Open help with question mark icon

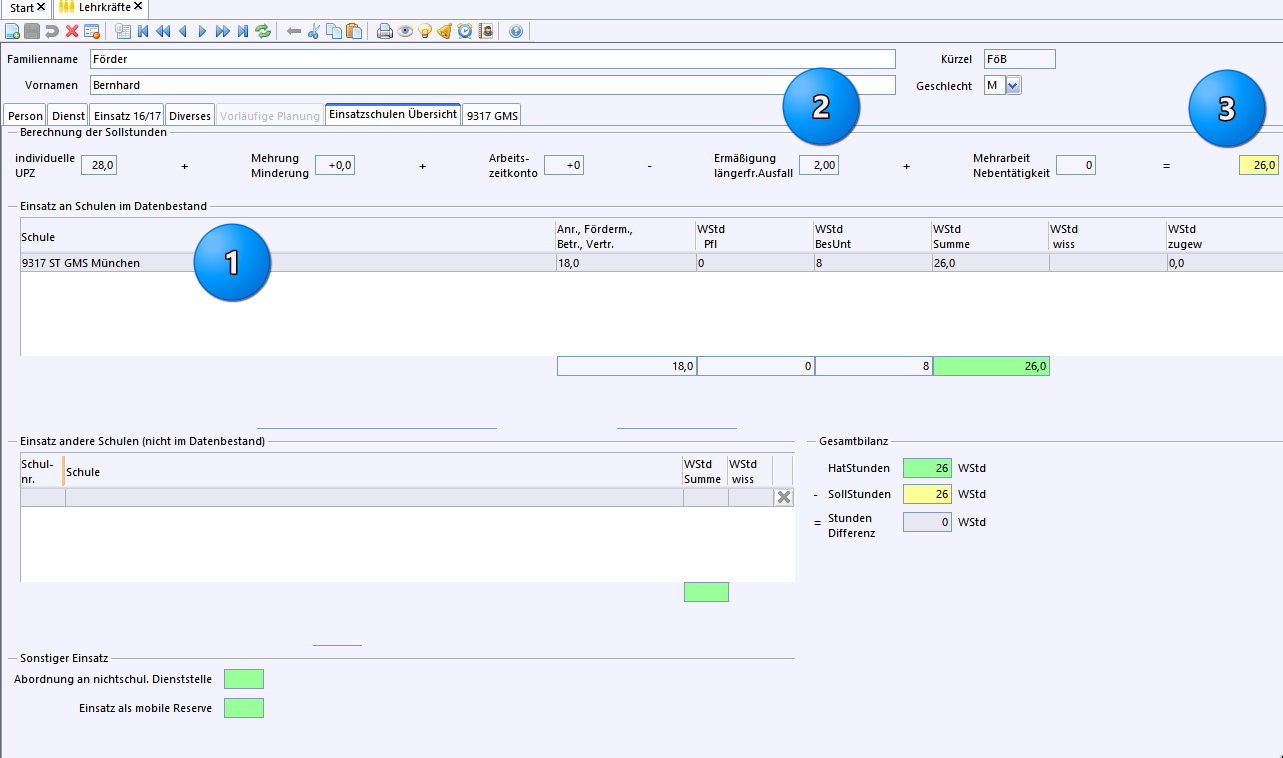(x=516, y=31)
